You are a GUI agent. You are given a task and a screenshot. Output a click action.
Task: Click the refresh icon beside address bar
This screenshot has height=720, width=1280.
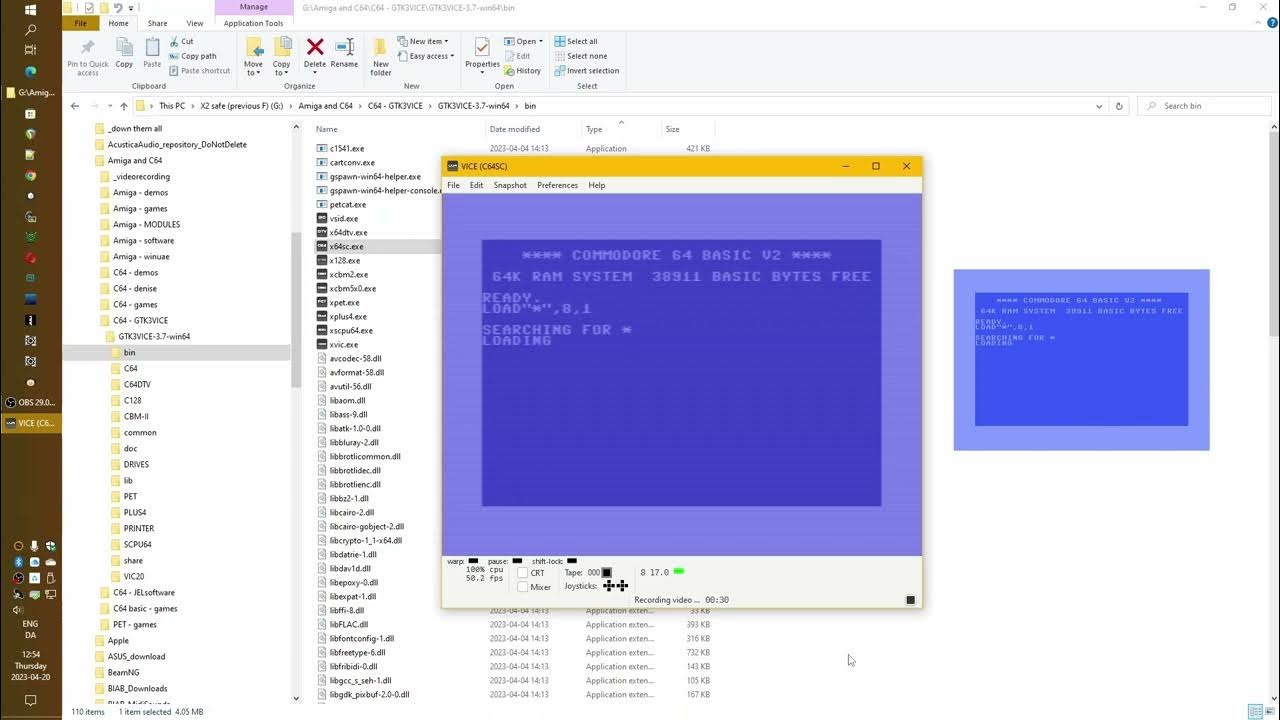point(1119,106)
